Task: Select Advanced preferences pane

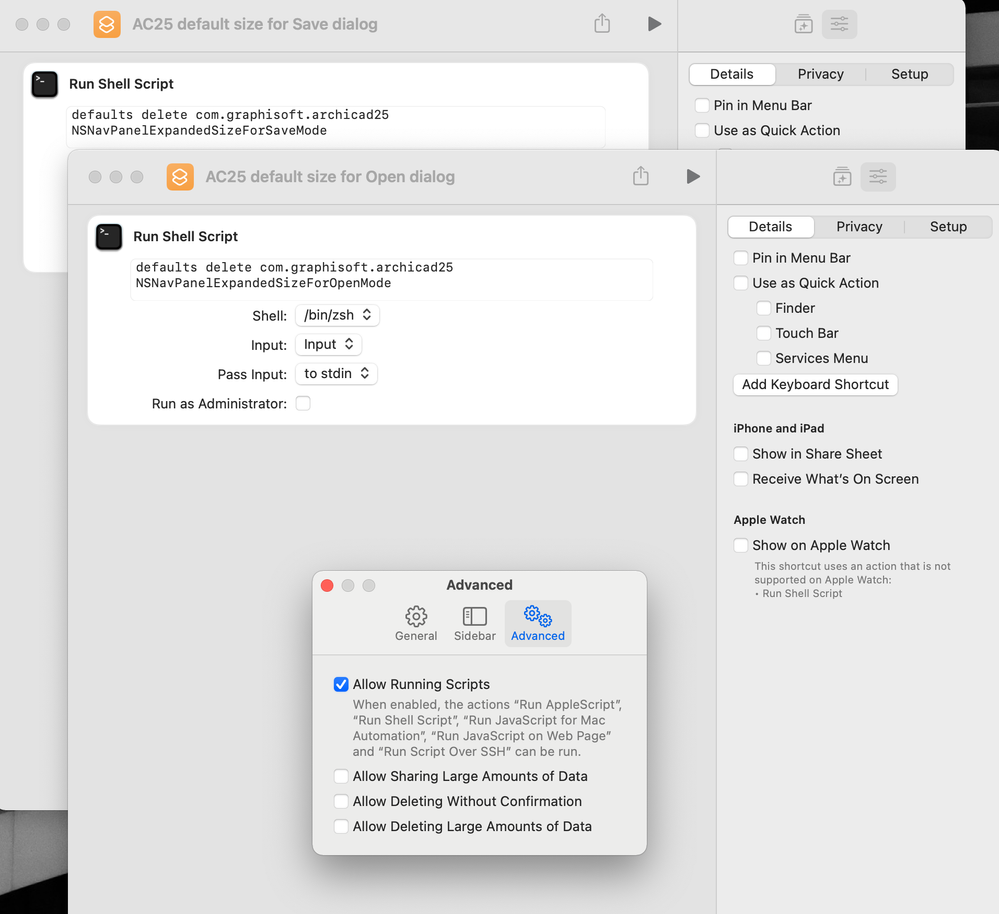Action: coord(538,624)
